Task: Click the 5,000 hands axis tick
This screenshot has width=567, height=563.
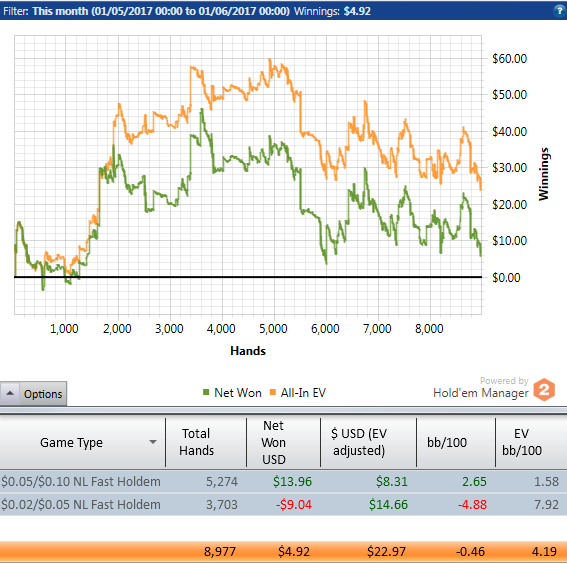Action: [x=273, y=329]
